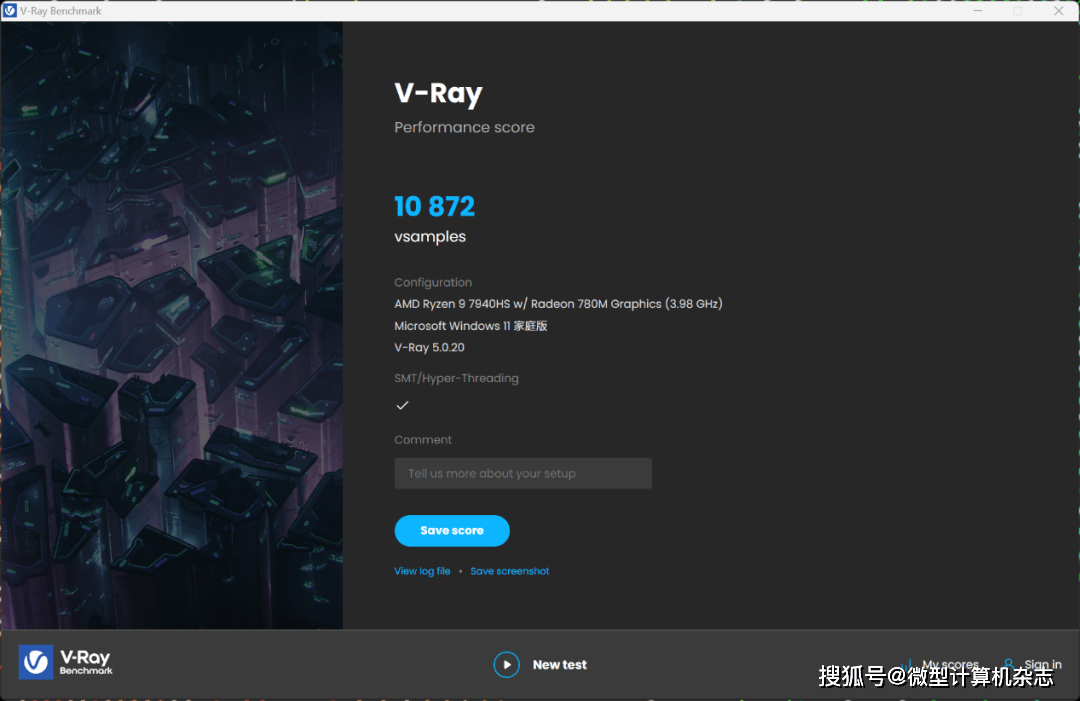The height and width of the screenshot is (701, 1080).
Task: Open the My scores bar chart icon
Action: coord(907,665)
